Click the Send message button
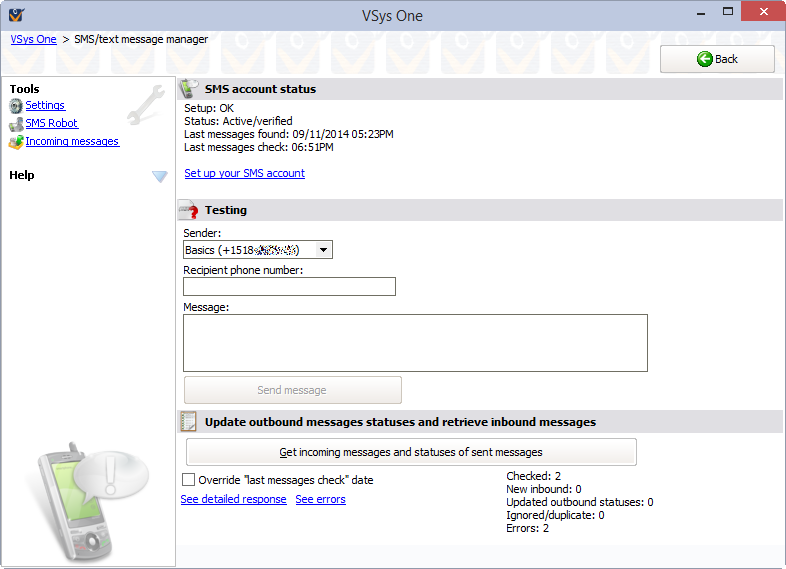 tap(293, 390)
